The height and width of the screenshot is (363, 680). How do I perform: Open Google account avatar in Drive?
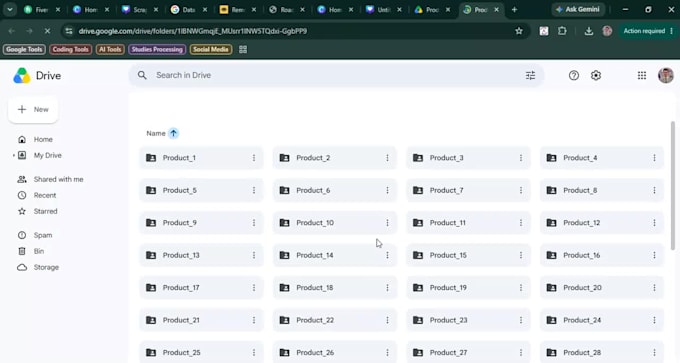click(666, 75)
